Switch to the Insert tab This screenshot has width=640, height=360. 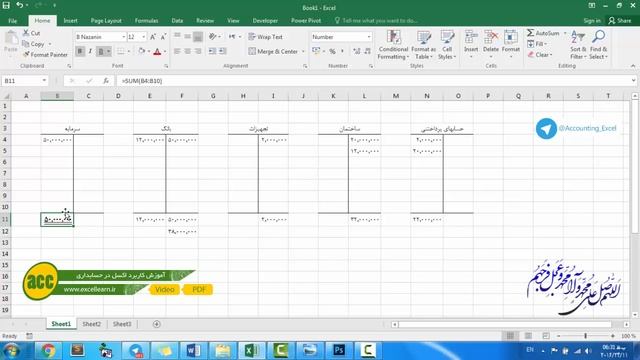[x=71, y=20]
